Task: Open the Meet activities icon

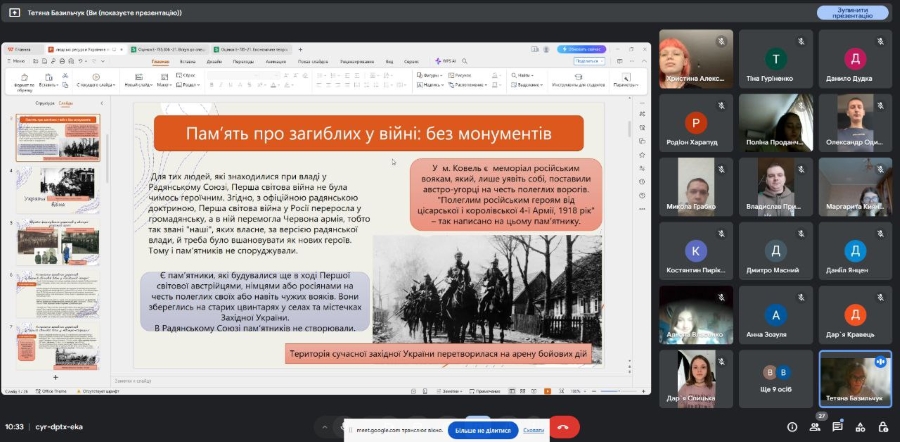Action: (x=860, y=427)
